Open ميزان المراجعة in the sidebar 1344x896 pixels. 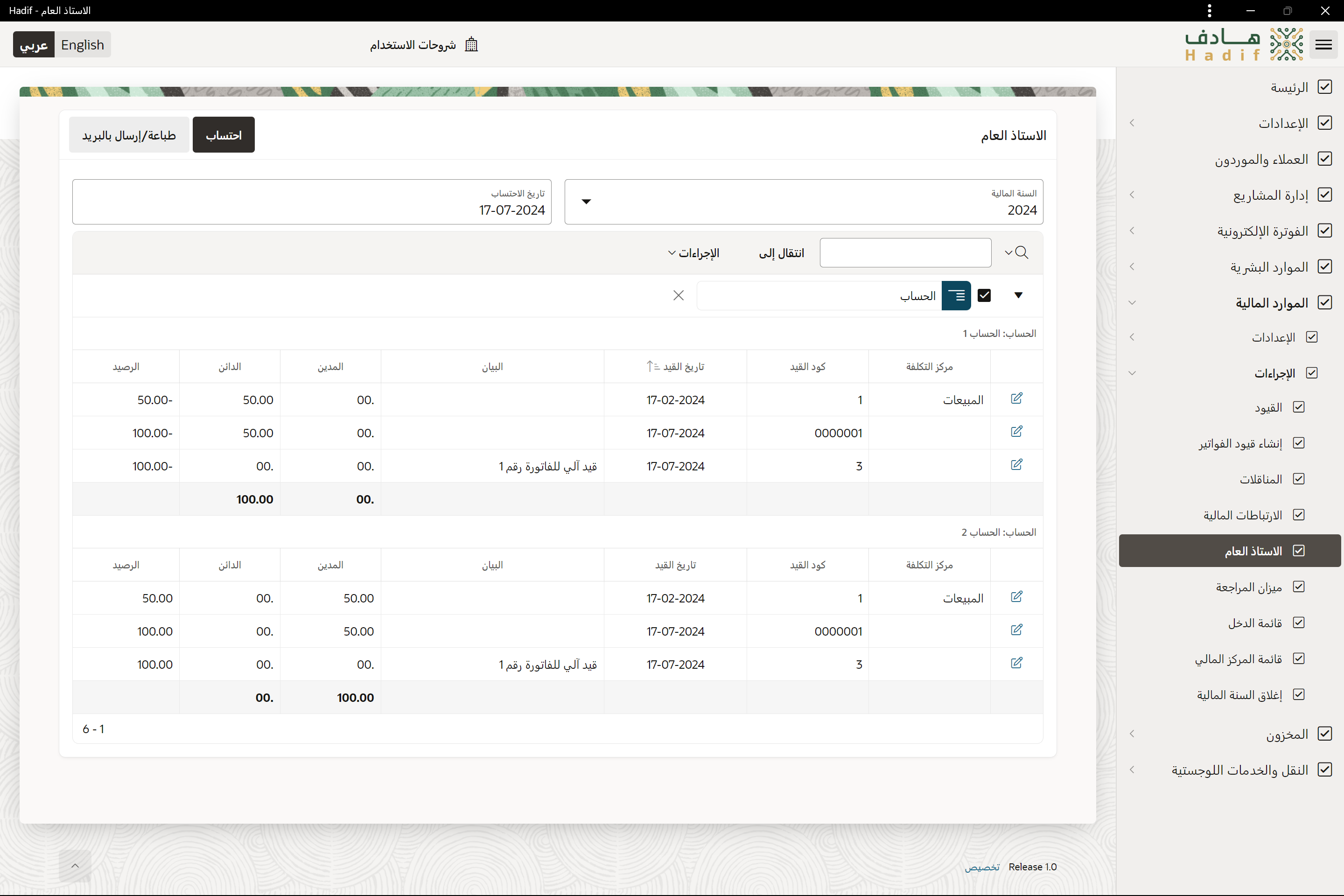[1249, 587]
